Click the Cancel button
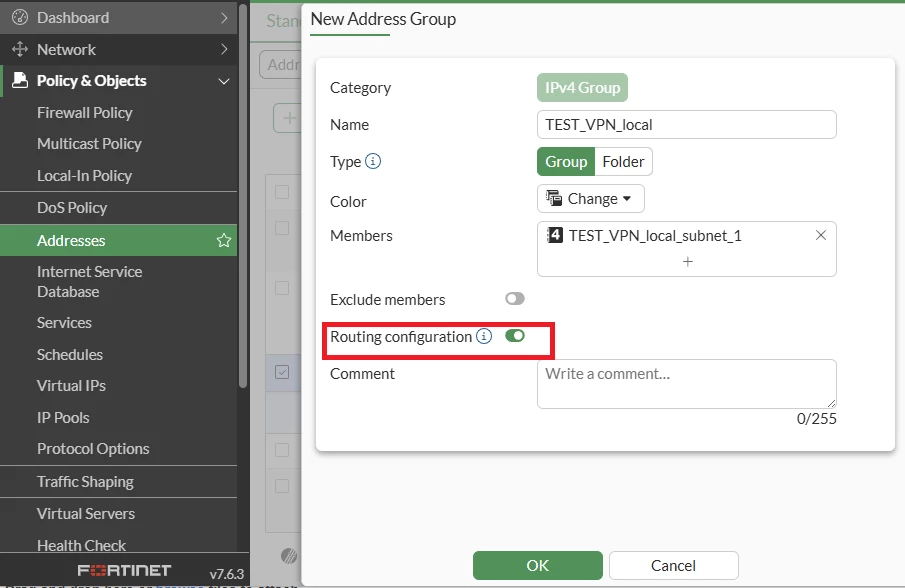This screenshot has width=905, height=588. click(674, 565)
